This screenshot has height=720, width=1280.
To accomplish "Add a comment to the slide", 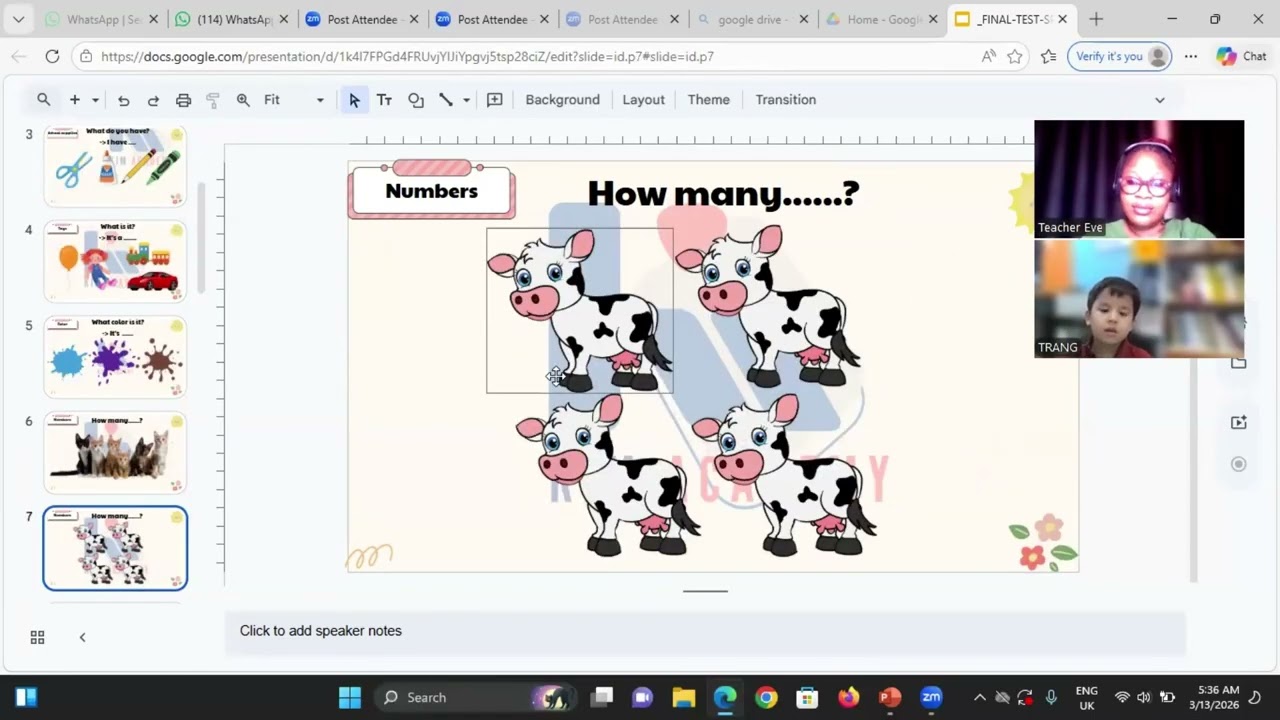I will [494, 100].
